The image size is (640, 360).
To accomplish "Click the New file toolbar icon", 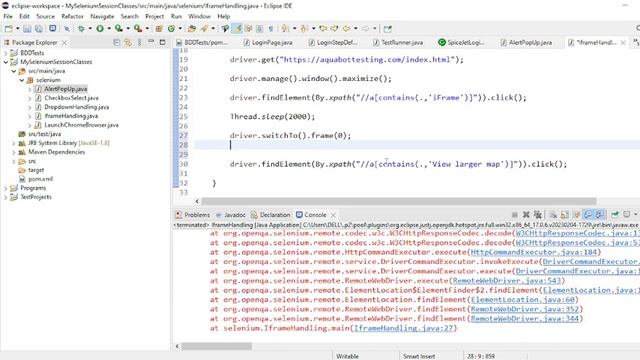I will tap(9, 29).
